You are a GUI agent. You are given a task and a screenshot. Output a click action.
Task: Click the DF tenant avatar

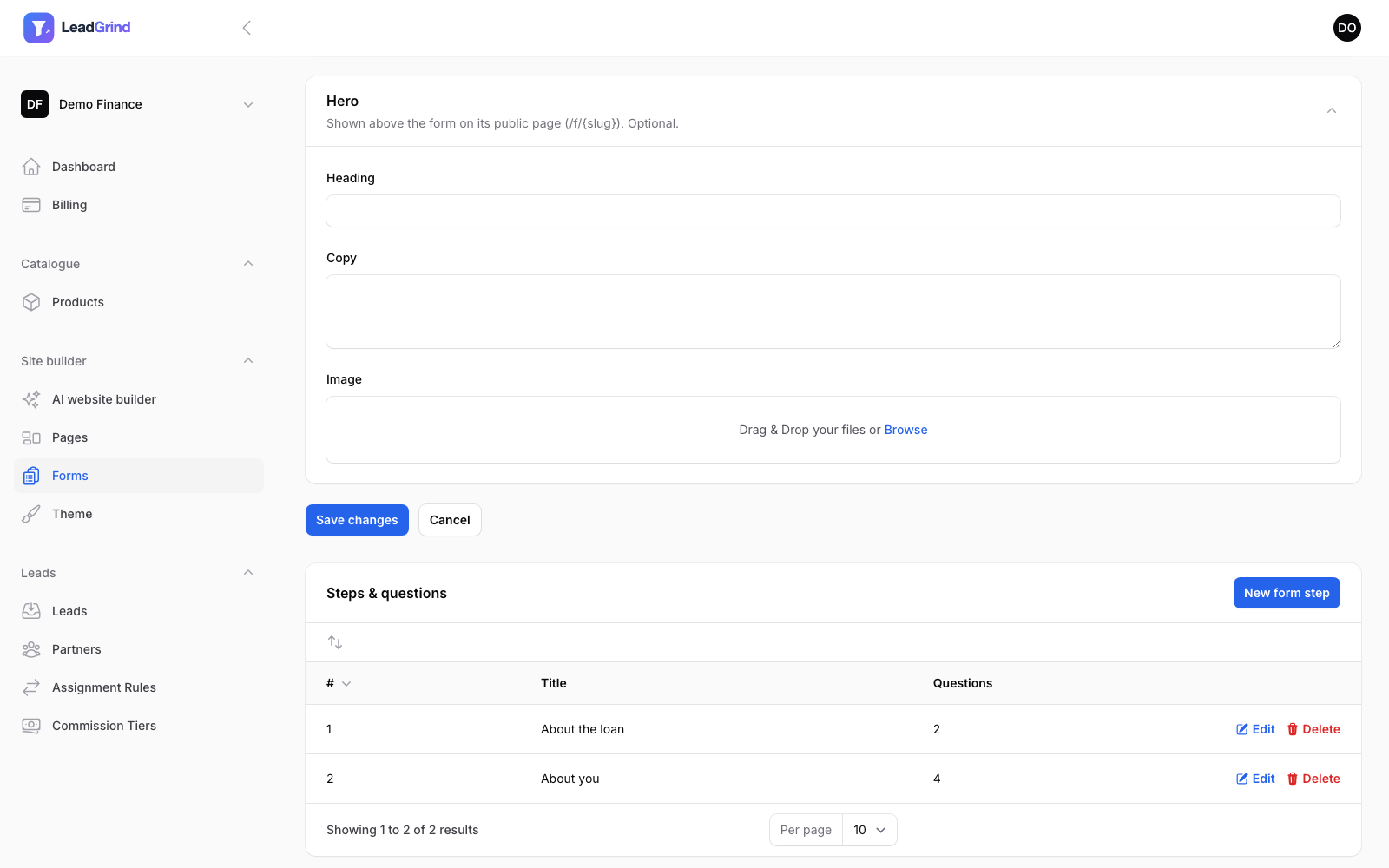coord(35,104)
